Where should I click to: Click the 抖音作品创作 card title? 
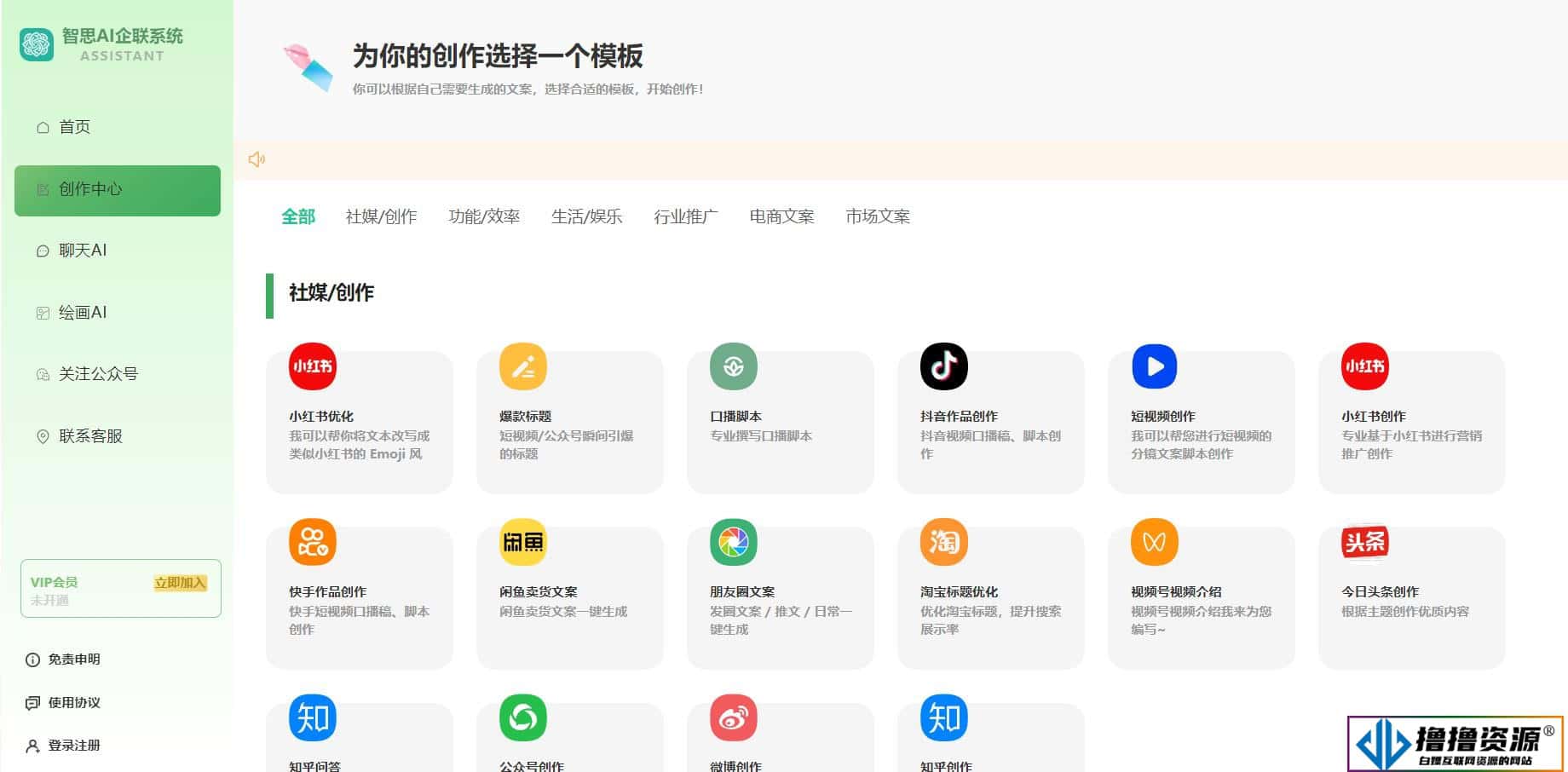pos(959,417)
